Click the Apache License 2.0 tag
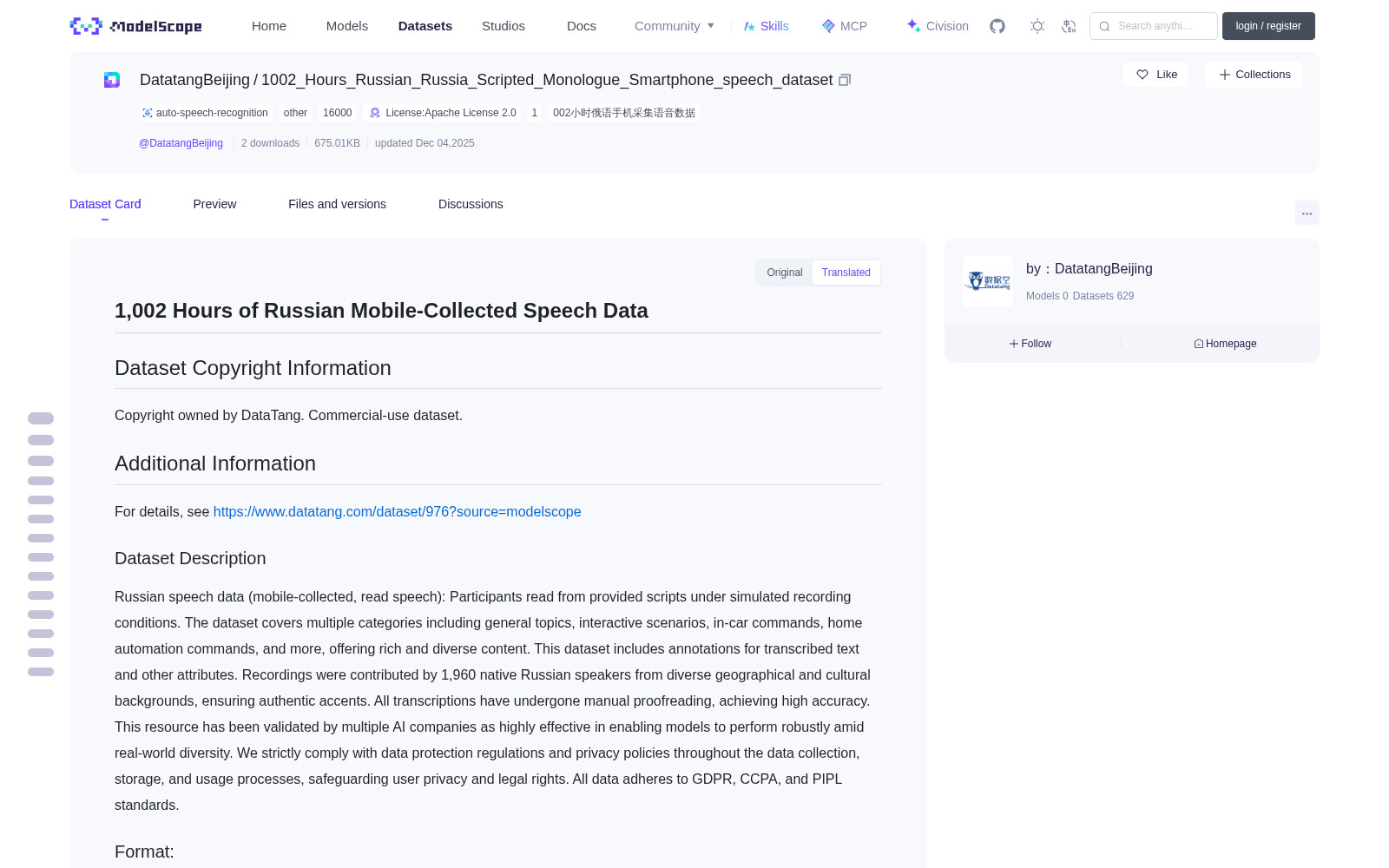 [x=443, y=113]
